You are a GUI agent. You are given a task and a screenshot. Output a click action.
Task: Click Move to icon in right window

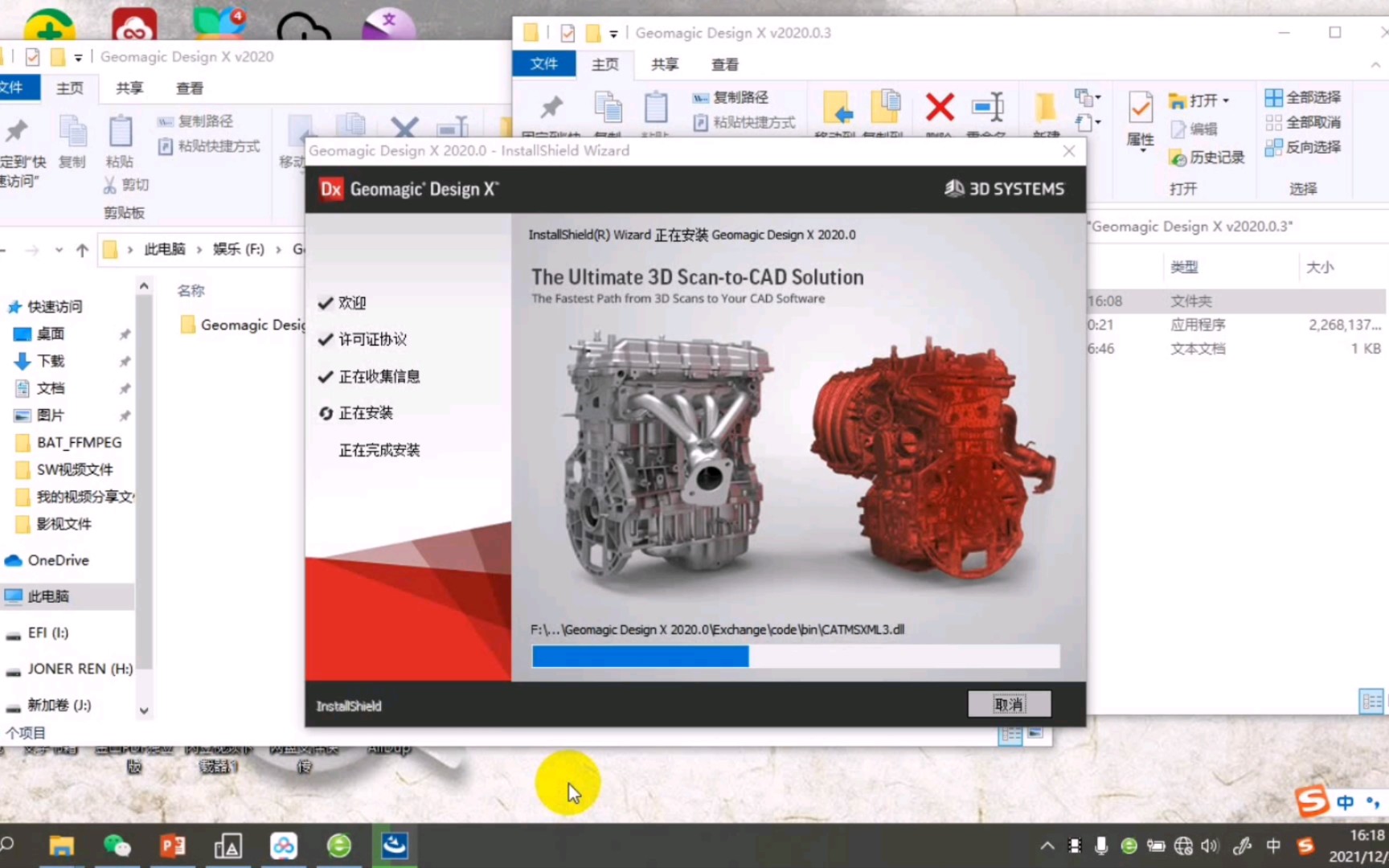[x=837, y=107]
